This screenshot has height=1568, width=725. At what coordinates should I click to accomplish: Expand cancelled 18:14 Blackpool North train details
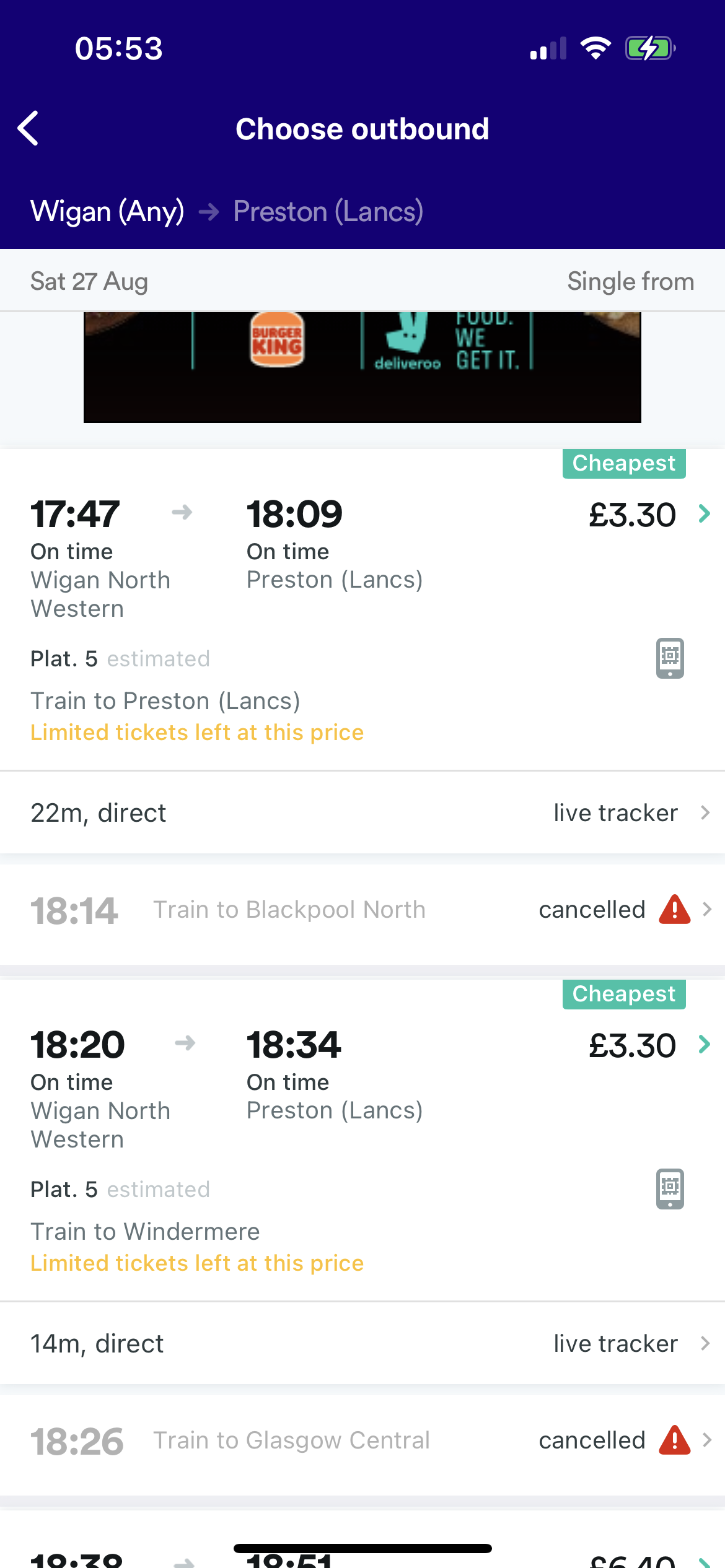707,910
